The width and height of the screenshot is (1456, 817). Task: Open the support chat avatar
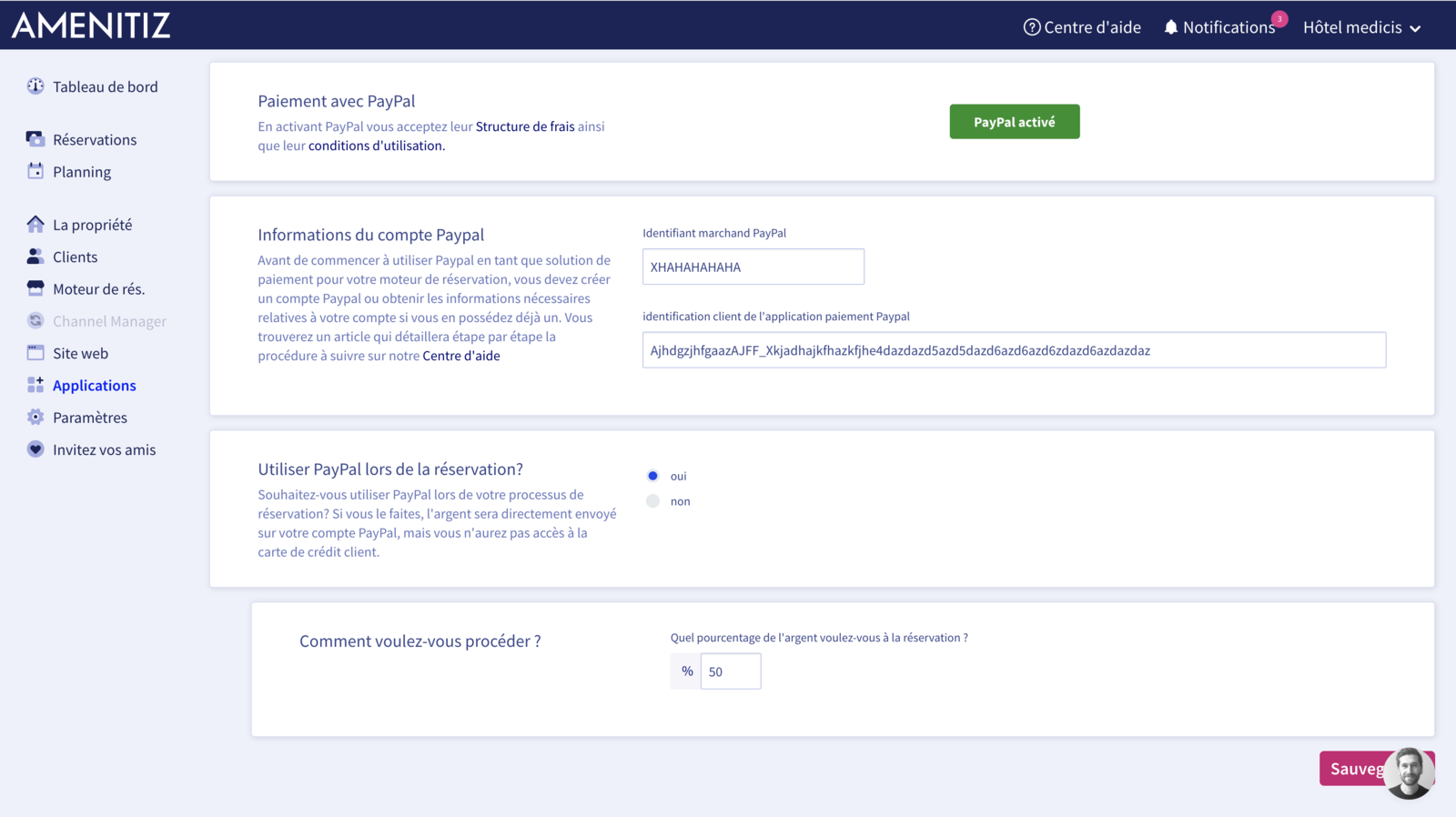[1409, 772]
